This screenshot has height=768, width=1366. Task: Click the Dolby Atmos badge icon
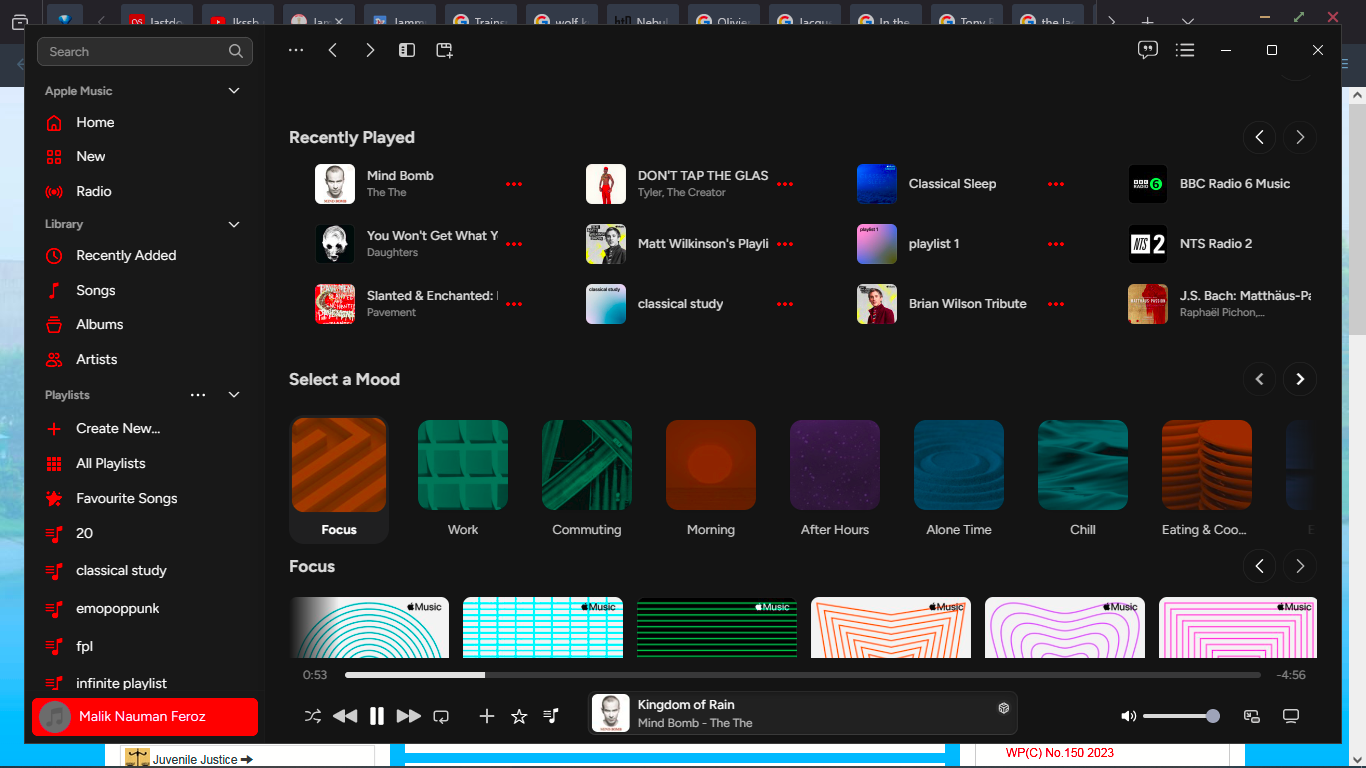(x=1003, y=708)
